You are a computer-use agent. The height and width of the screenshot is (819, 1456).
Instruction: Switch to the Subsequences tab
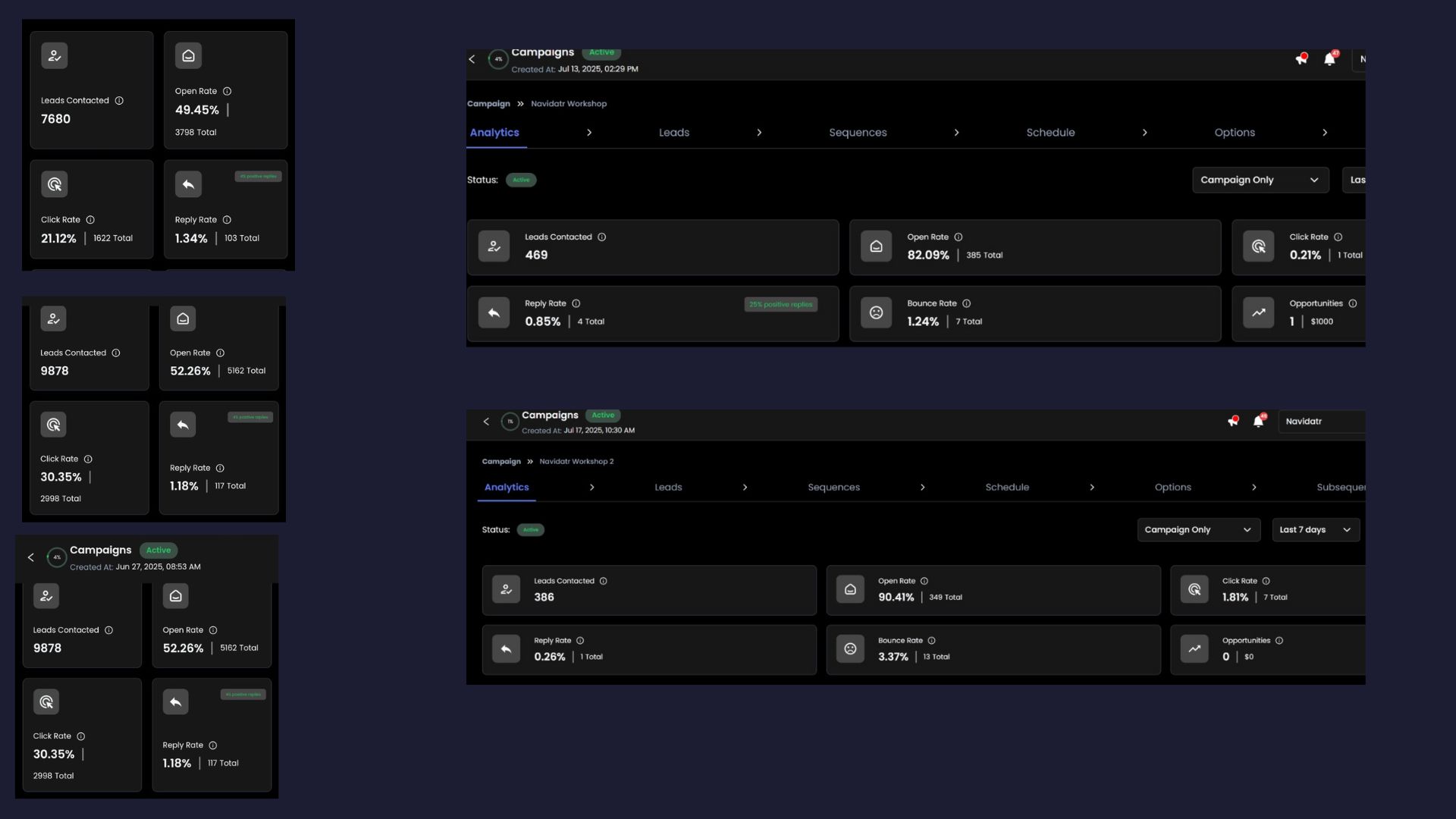(1340, 488)
